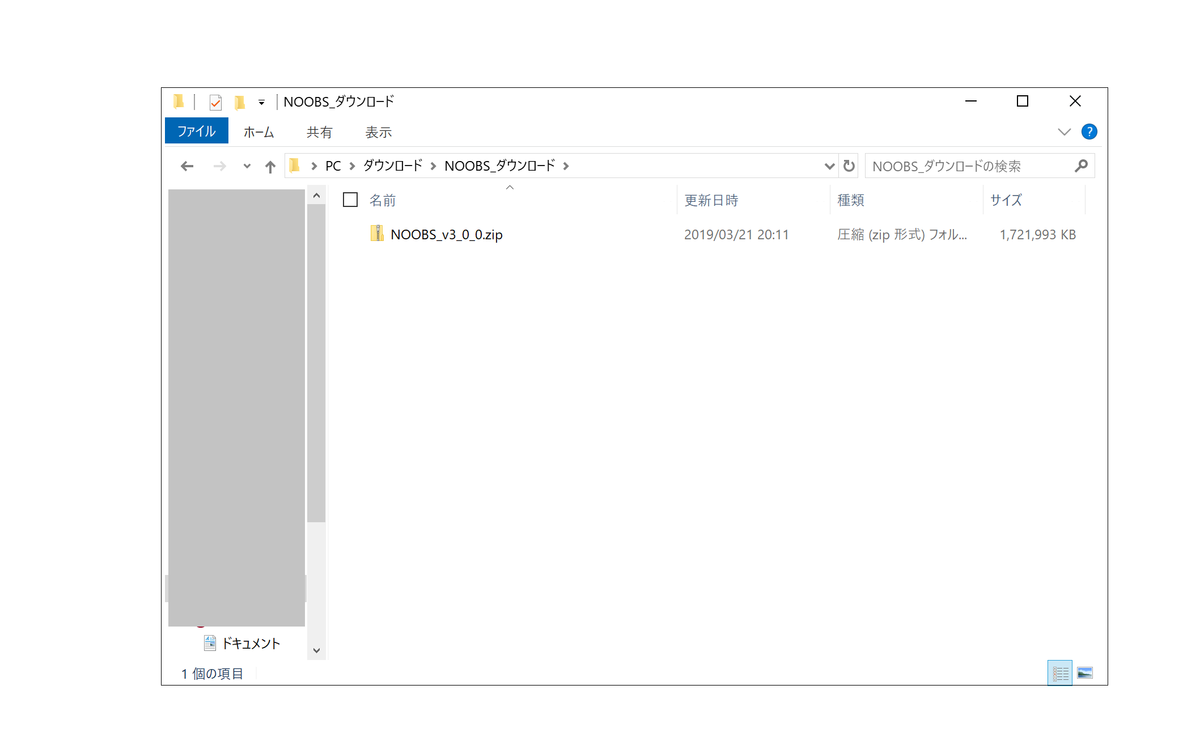1200x753 pixels.
Task: Switch to large thumbnail view in status bar
Action: point(1086,672)
